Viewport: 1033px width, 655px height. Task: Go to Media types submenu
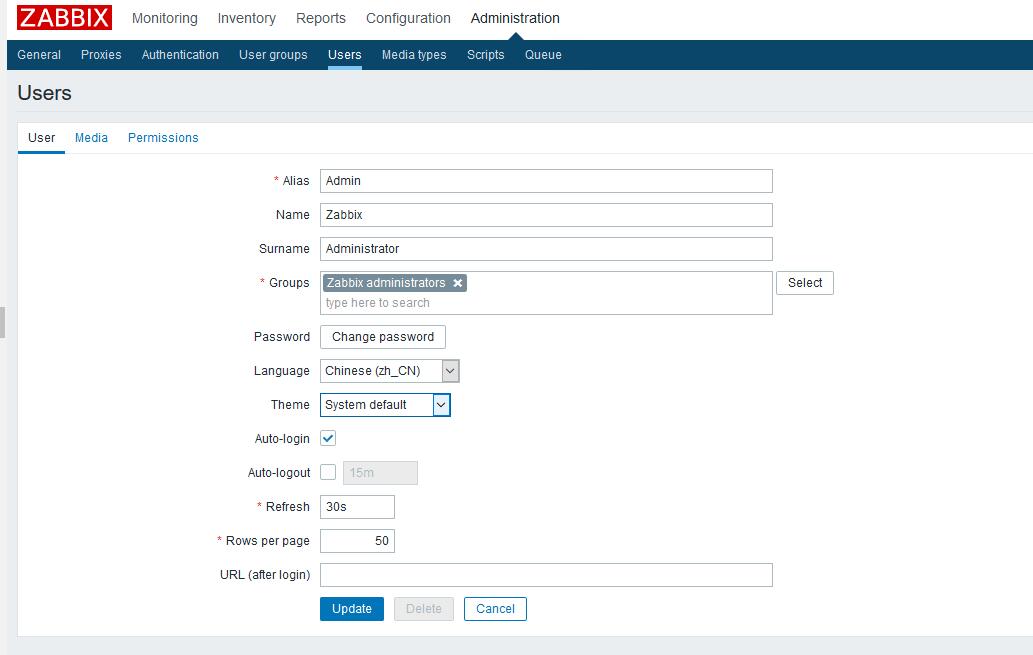point(414,55)
